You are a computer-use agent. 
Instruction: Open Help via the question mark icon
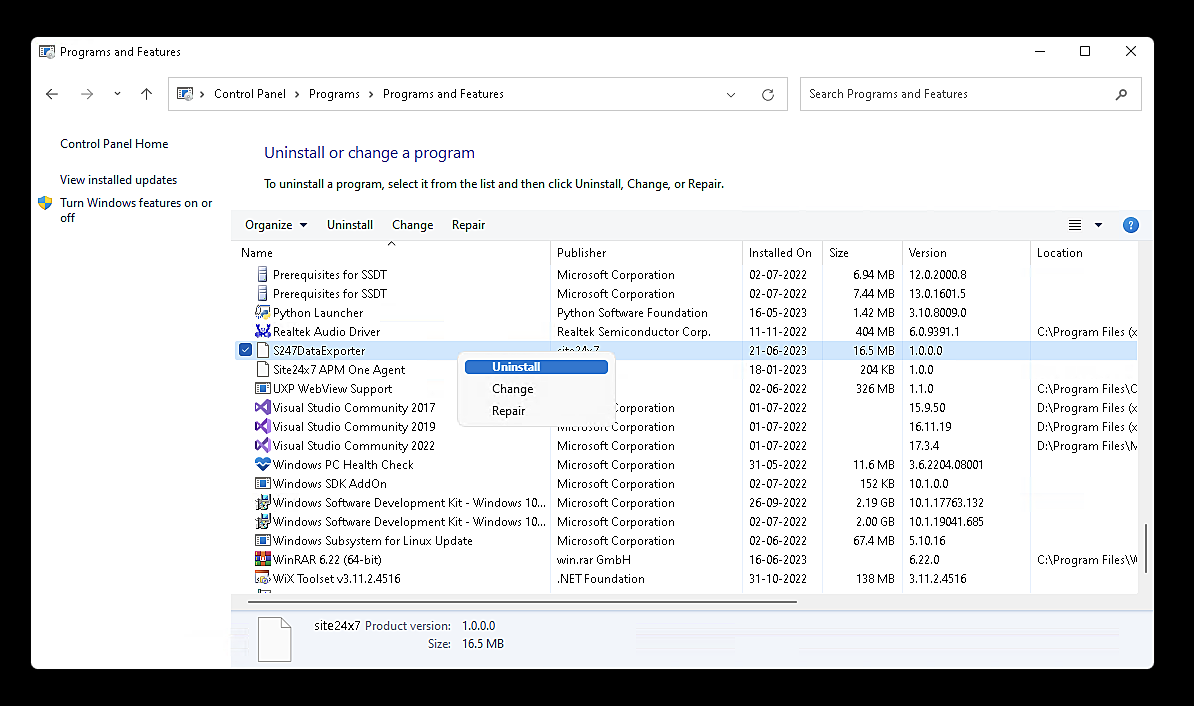(x=1130, y=224)
